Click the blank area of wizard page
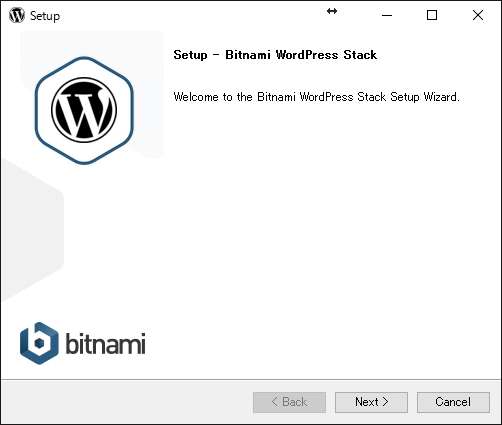Viewport: 502px width, 425px height. tap(317, 233)
